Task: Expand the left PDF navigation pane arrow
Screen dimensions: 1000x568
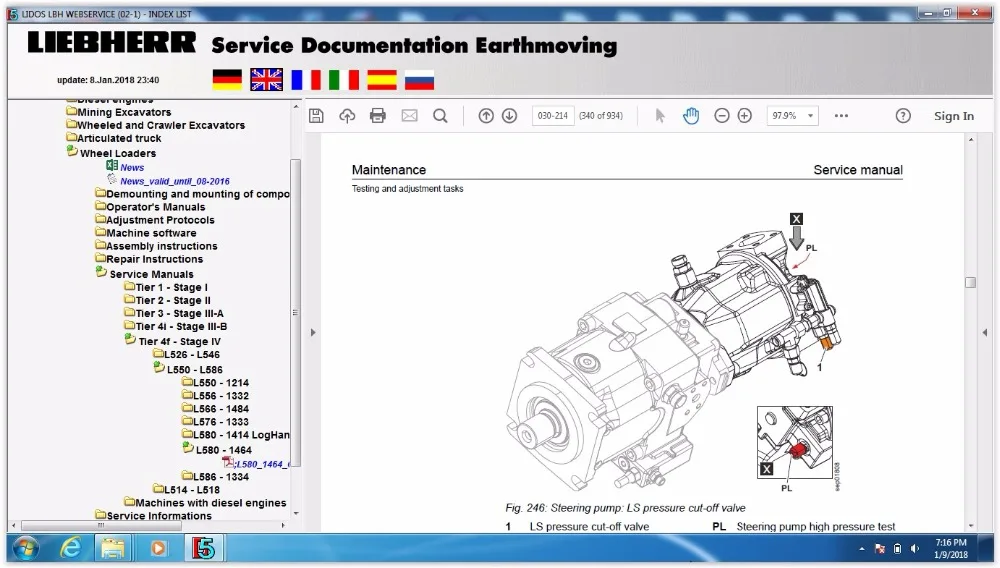Action: (312, 332)
